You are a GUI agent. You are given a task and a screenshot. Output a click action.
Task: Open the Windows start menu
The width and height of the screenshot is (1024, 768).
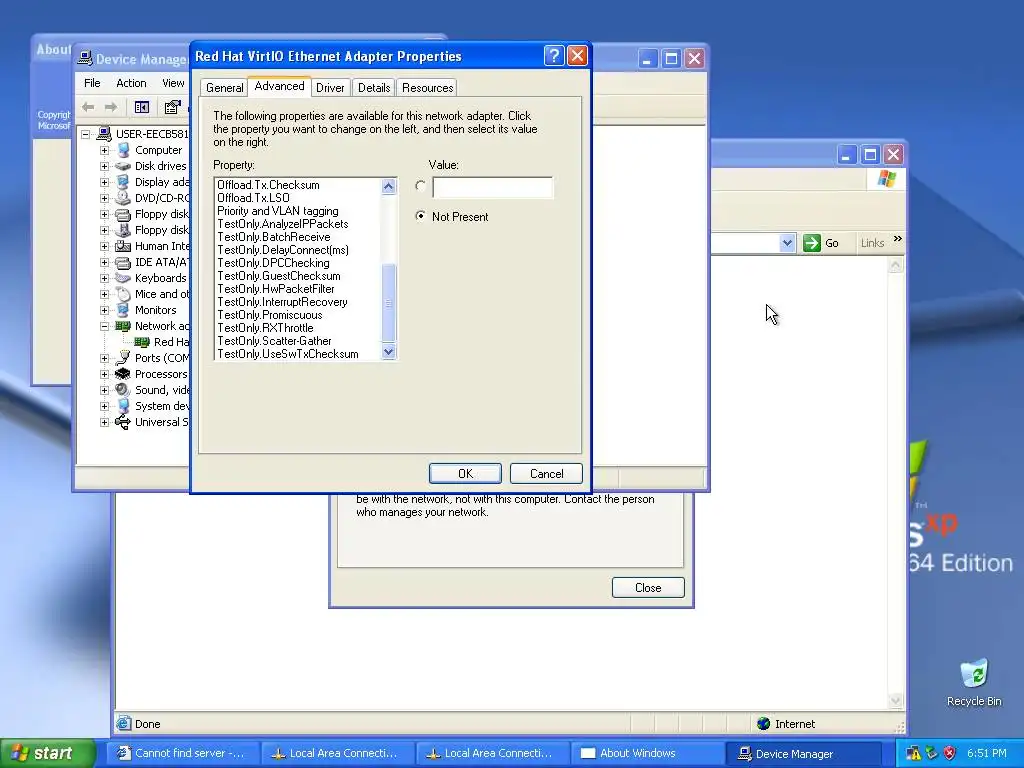[x=47, y=753]
